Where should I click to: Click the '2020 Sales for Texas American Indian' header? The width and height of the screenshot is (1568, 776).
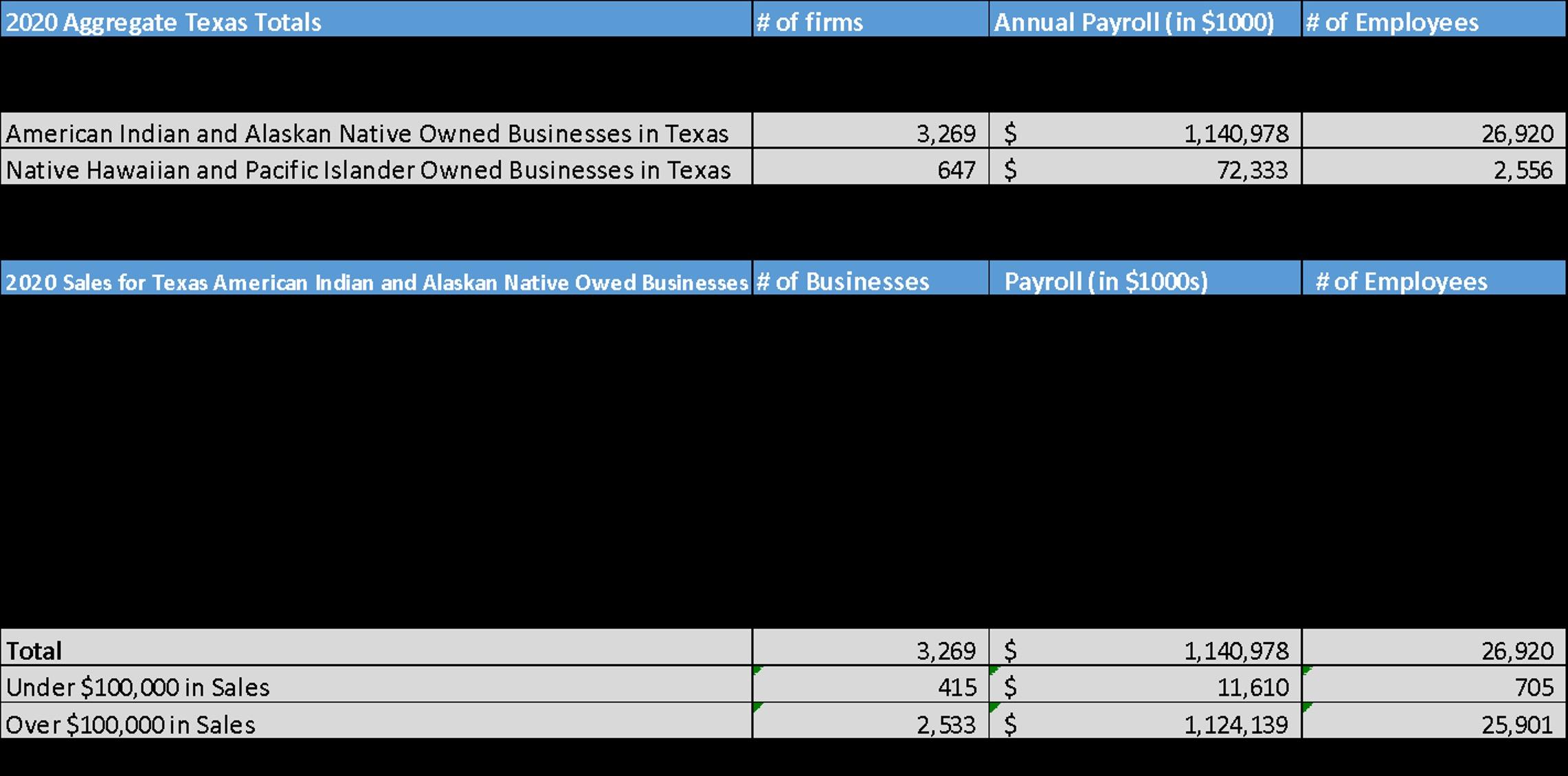point(376,278)
